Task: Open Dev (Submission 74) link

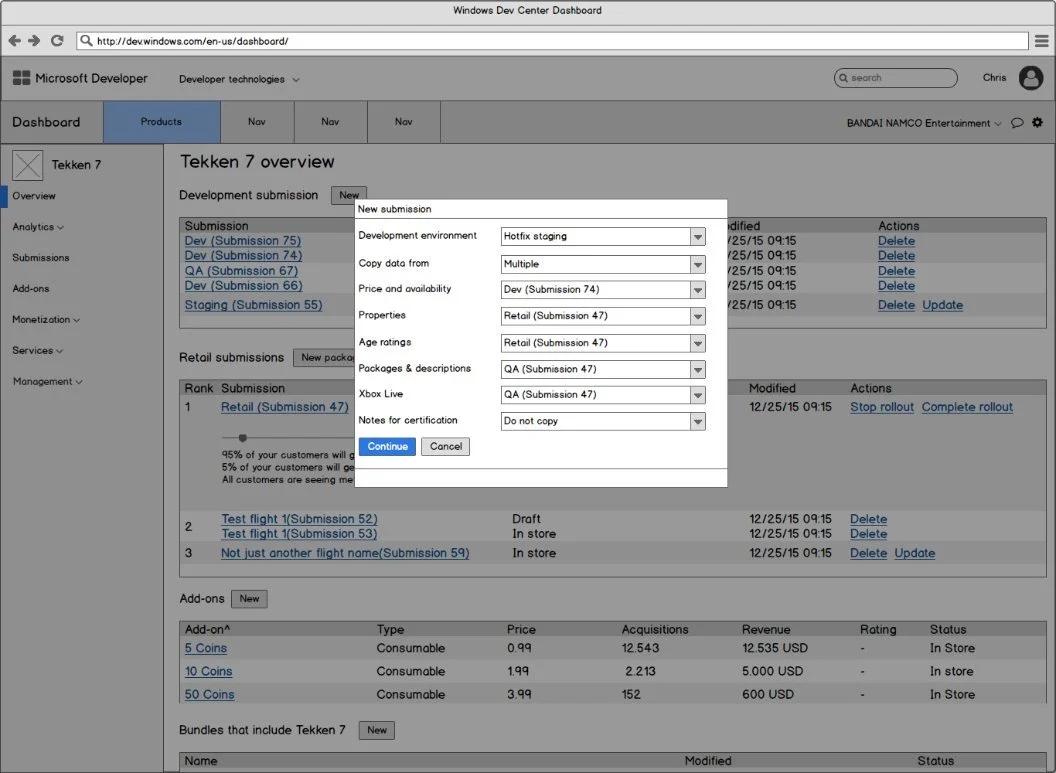Action: pyautogui.click(x=243, y=256)
